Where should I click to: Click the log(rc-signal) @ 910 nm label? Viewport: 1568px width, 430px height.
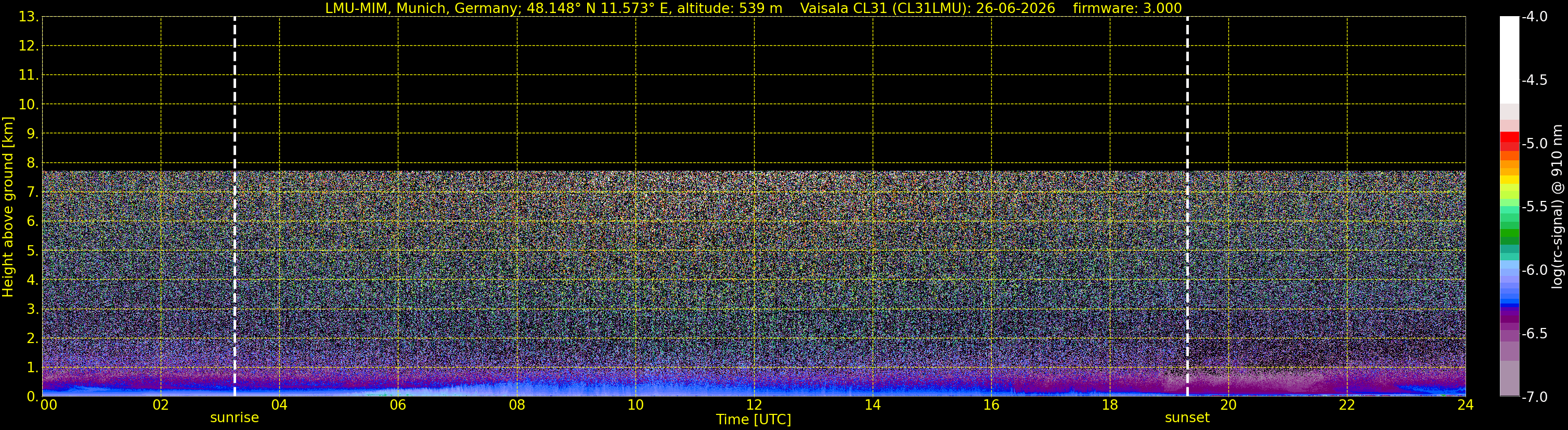[1558, 207]
